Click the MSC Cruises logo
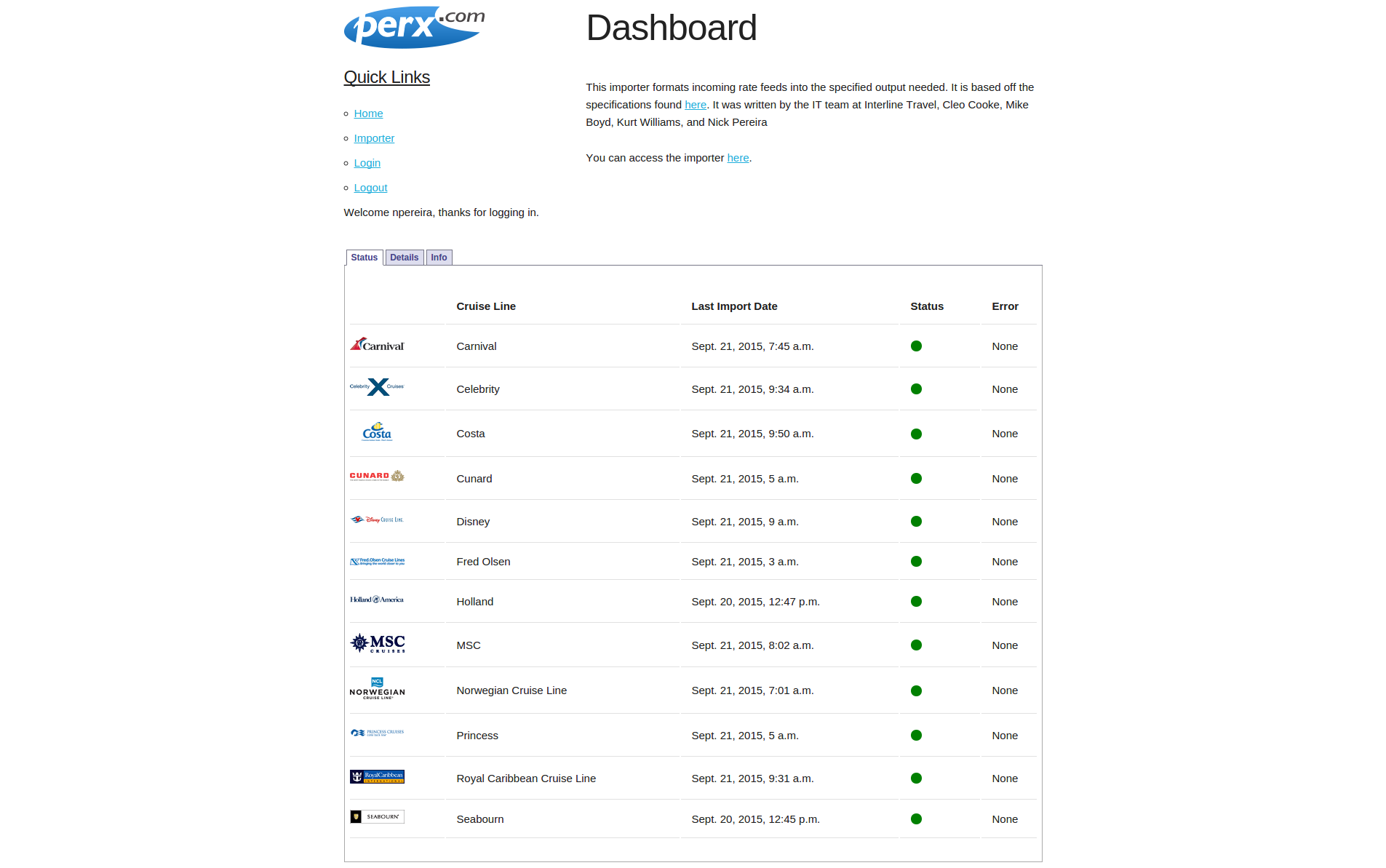 click(377, 643)
